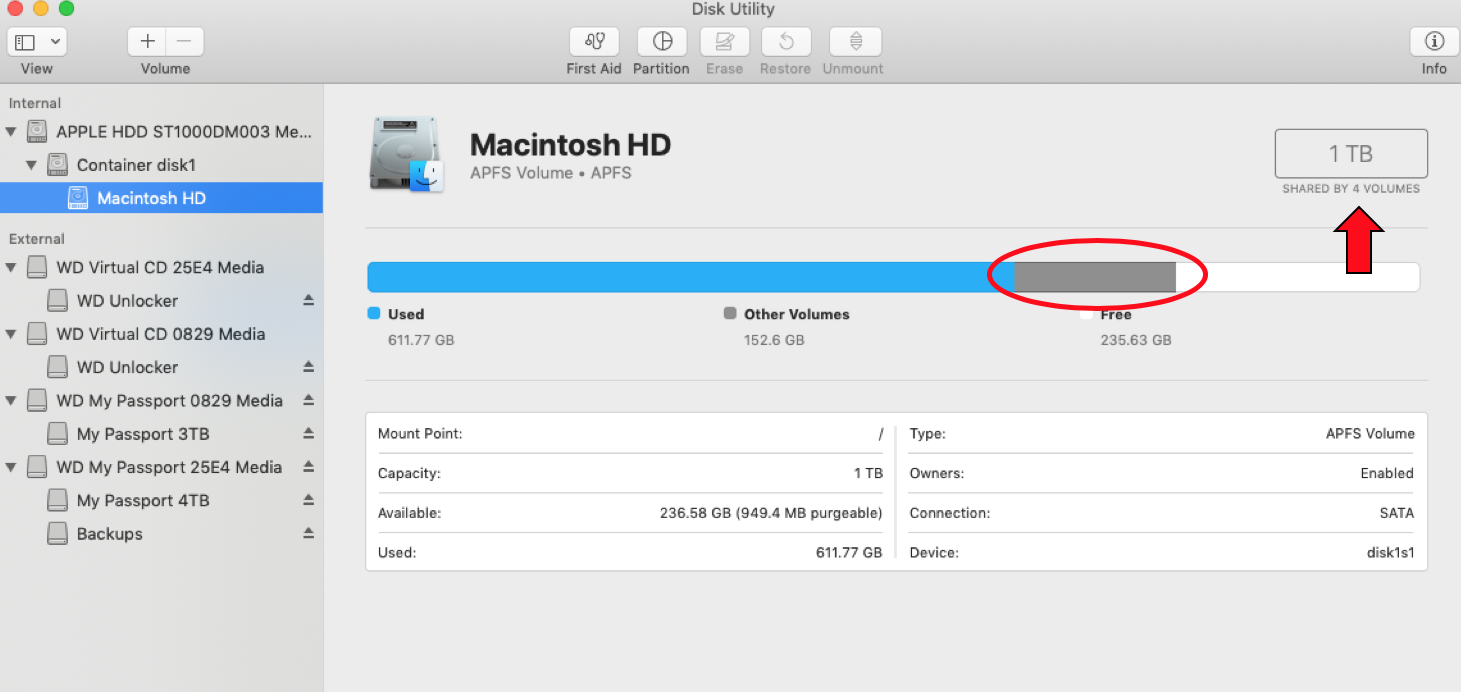The width and height of the screenshot is (1461, 692).
Task: Collapse the APPLE HDD ST1000DM003 disk tree
Action: point(11,132)
